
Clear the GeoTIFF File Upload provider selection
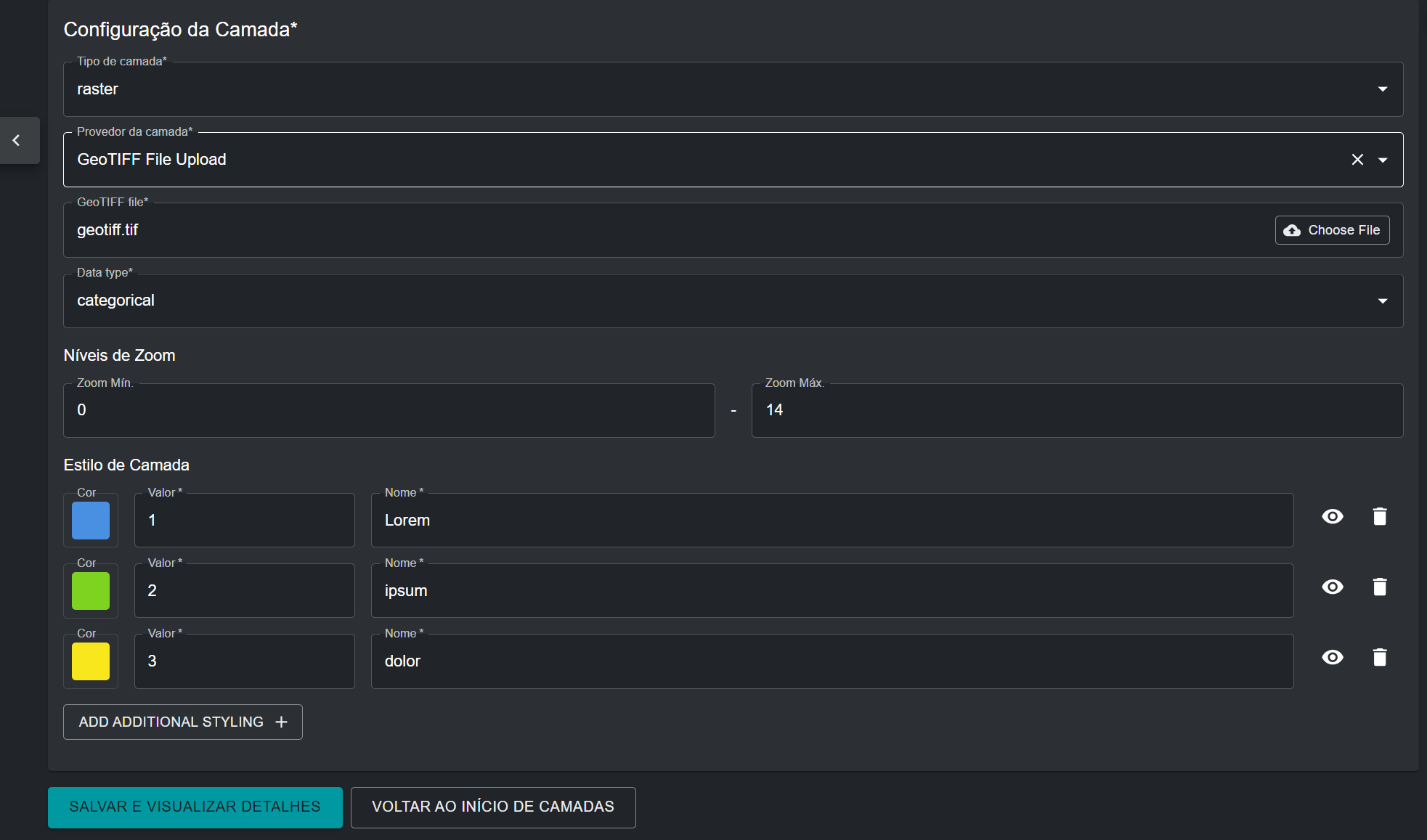(1357, 160)
